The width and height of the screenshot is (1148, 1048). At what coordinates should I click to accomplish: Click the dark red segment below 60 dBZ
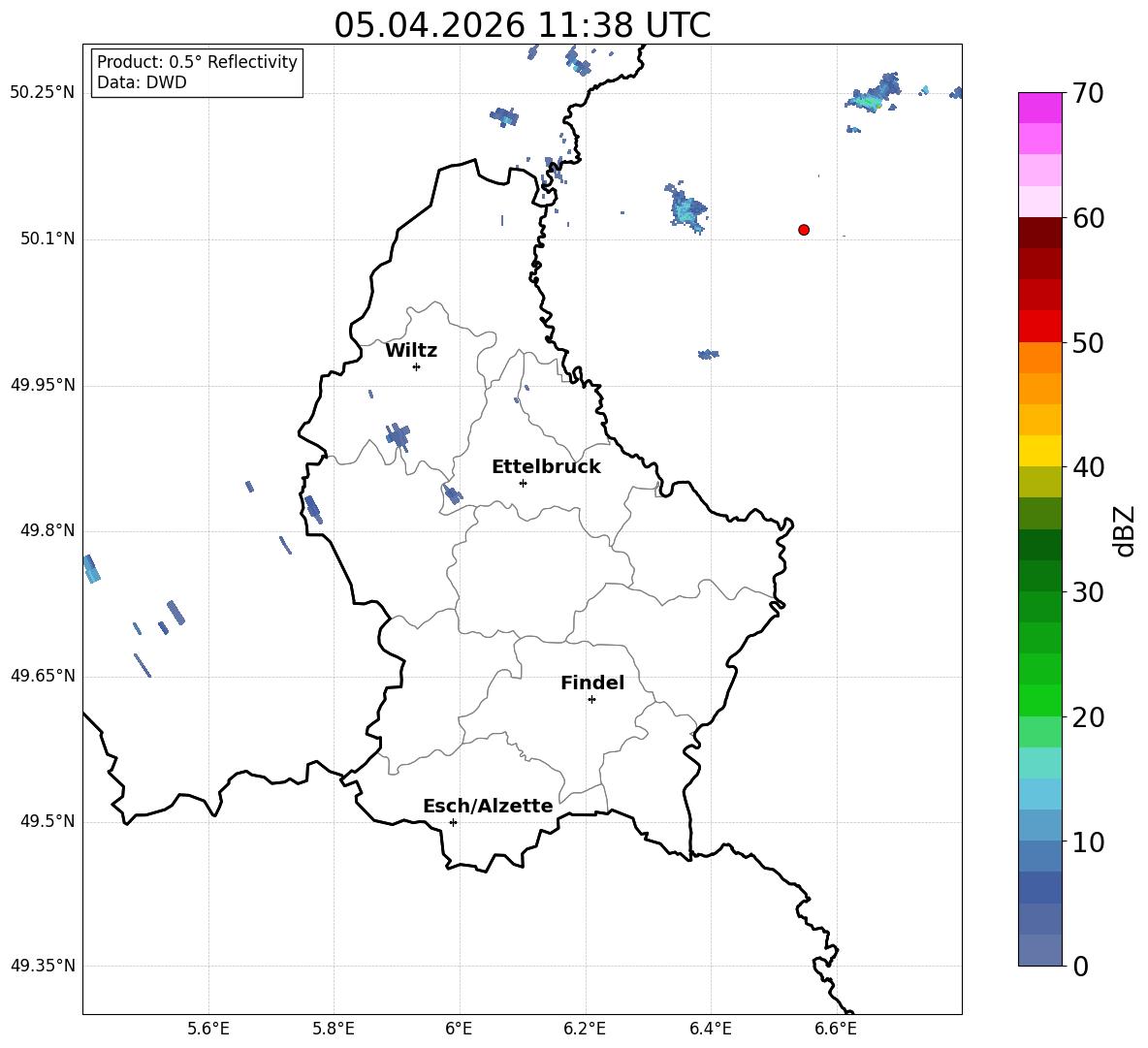coord(1039,233)
